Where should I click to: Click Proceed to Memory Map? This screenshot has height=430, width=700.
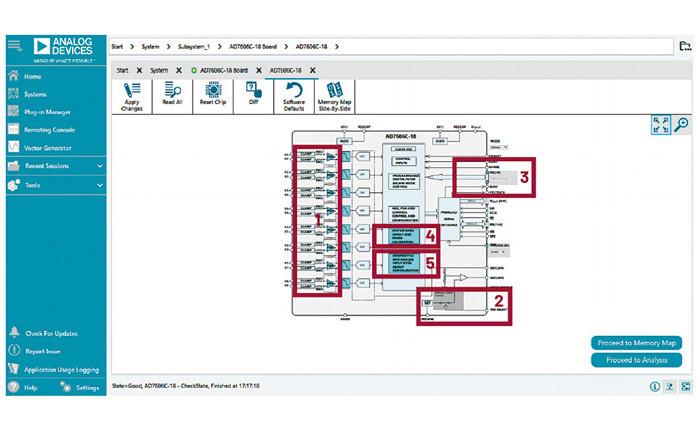(x=637, y=343)
